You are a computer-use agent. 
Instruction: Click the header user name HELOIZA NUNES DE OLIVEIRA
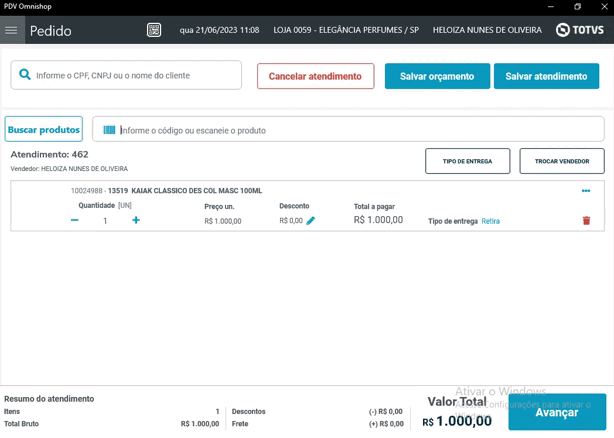point(487,30)
